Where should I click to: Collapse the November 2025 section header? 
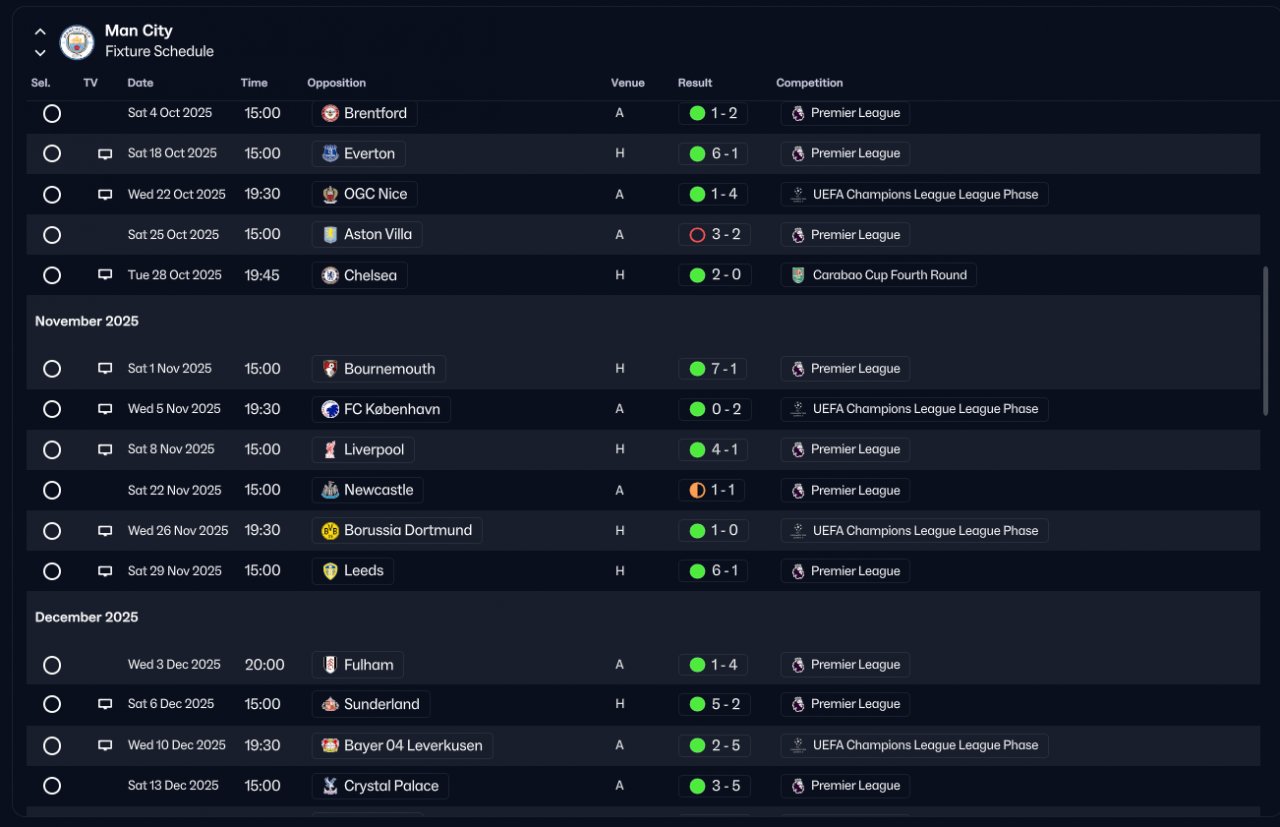[86, 321]
